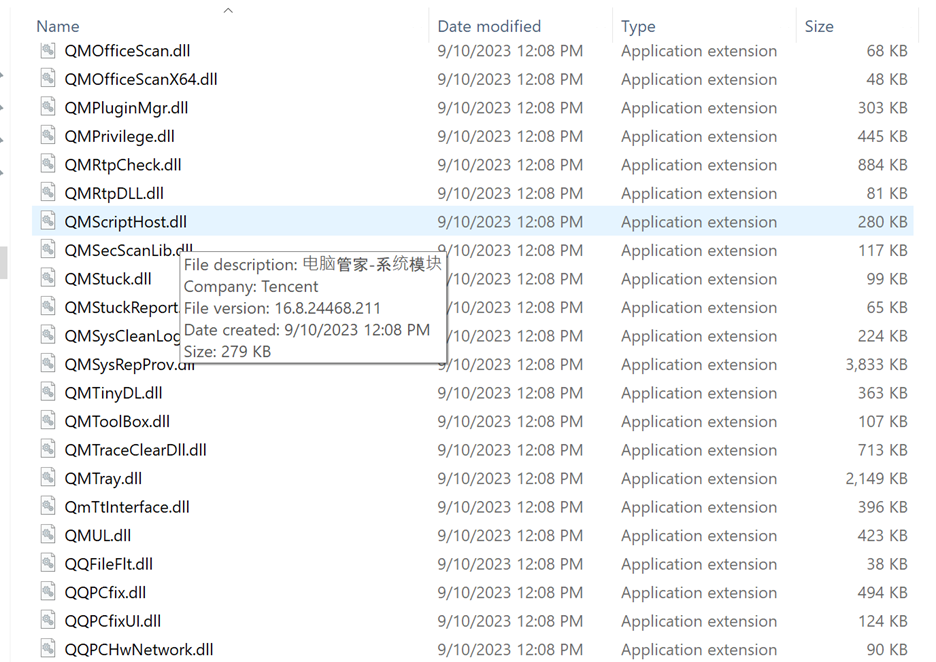Toggle sort direction arrow above Name
This screenshot has width=936, height=662.
[x=228, y=10]
